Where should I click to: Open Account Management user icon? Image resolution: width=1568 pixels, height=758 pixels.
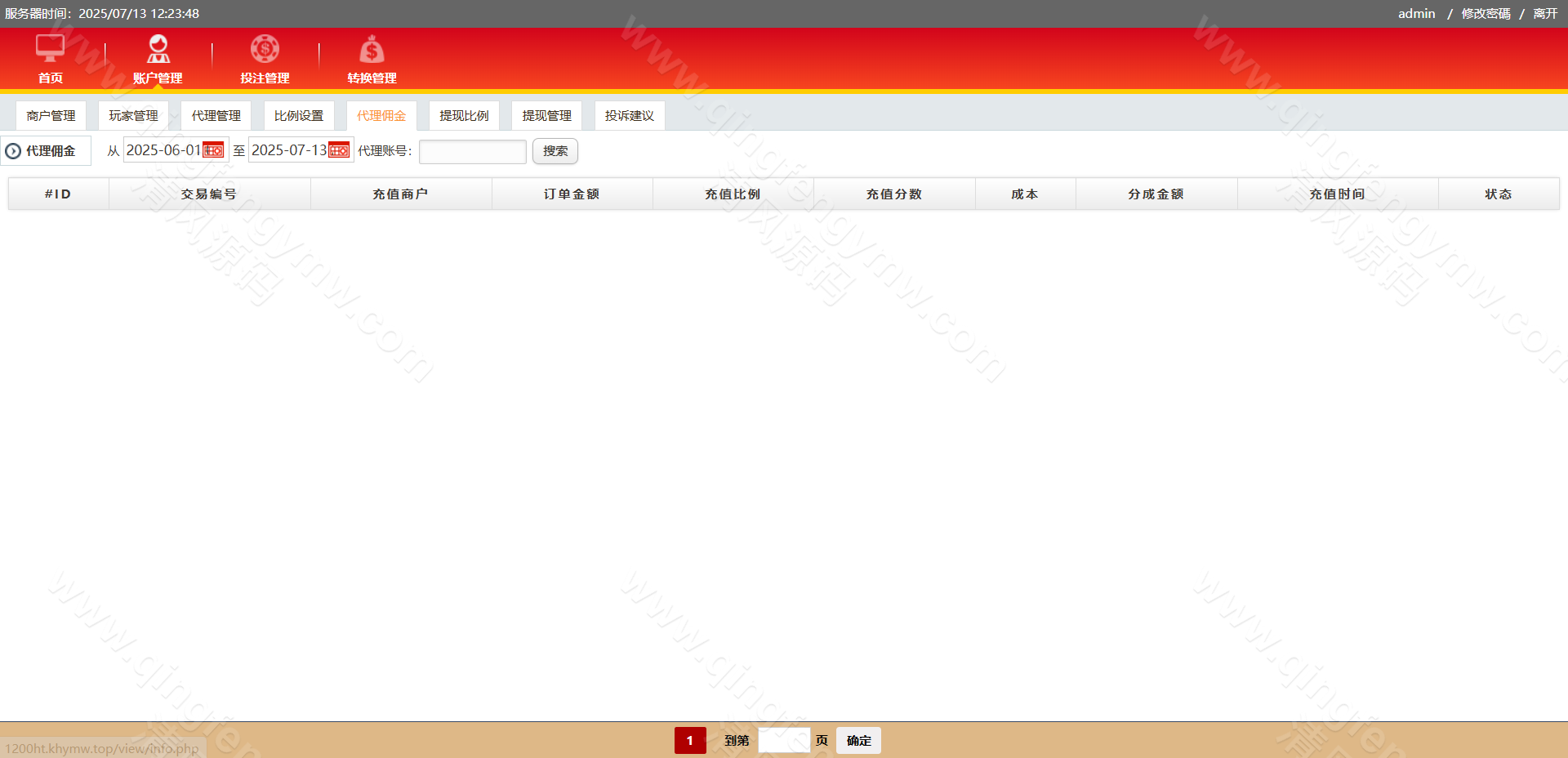pyautogui.click(x=158, y=49)
